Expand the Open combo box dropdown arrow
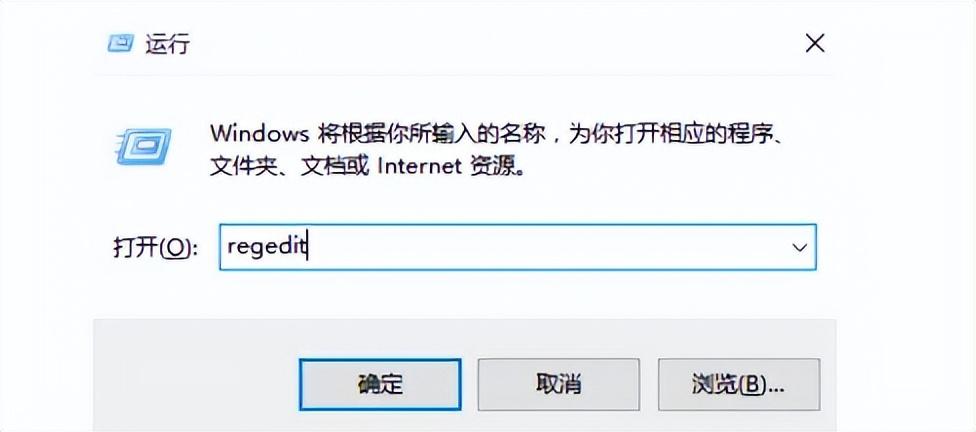Viewport: 976px width, 432px height. (799, 247)
